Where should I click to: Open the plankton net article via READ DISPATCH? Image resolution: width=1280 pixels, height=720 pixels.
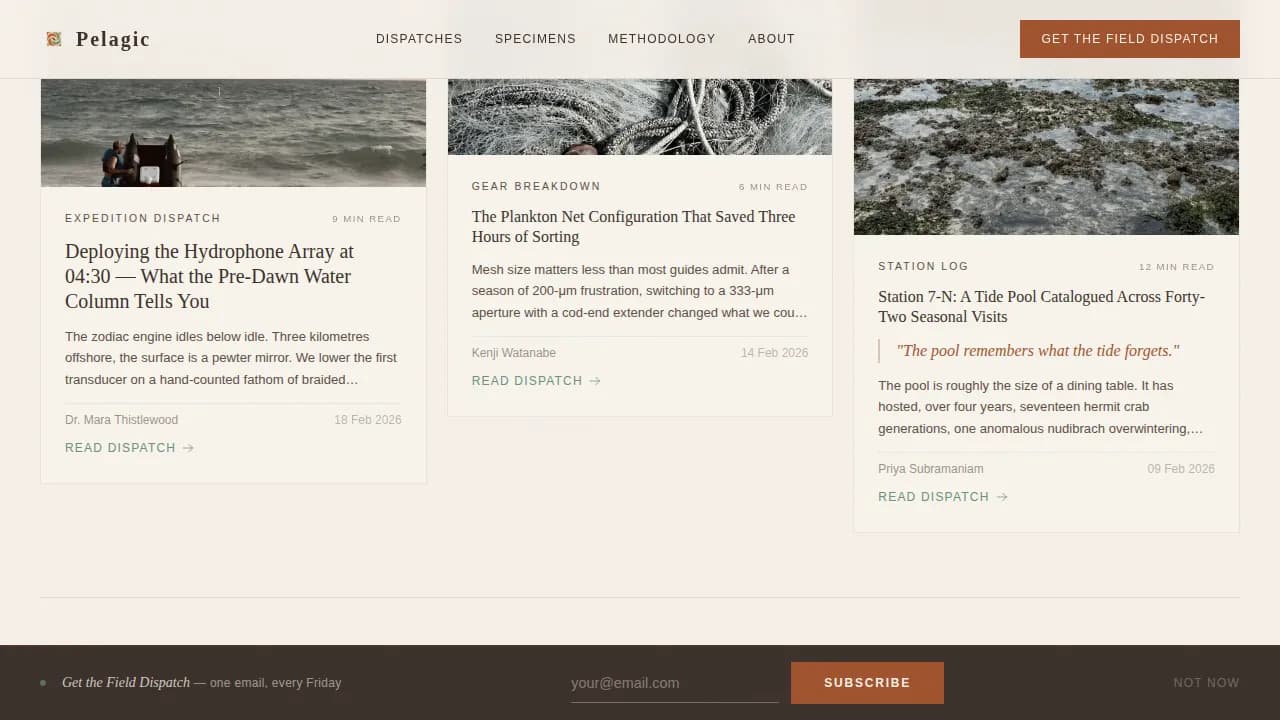coord(527,381)
